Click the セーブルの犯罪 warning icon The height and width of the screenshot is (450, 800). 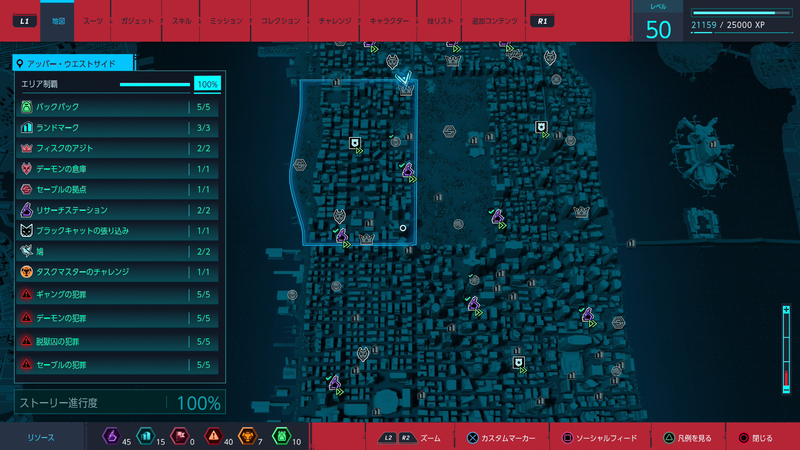(x=27, y=364)
